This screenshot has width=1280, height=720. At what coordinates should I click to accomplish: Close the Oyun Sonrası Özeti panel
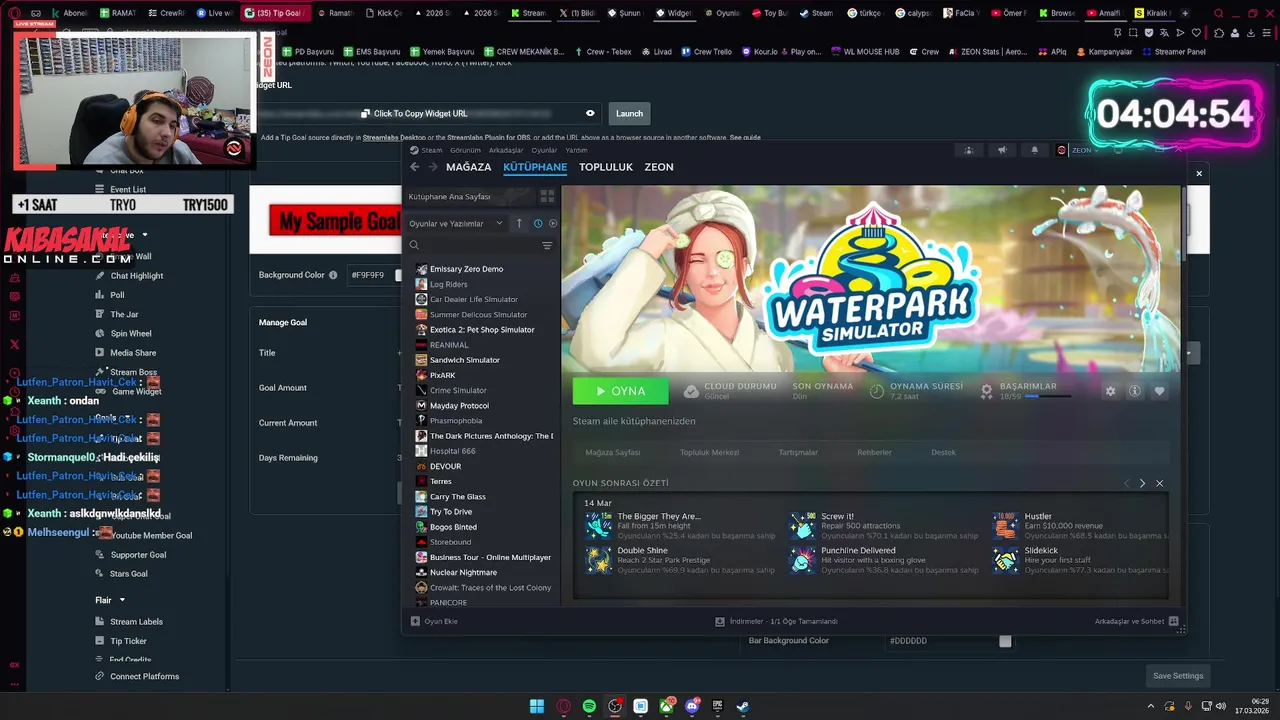[1159, 483]
